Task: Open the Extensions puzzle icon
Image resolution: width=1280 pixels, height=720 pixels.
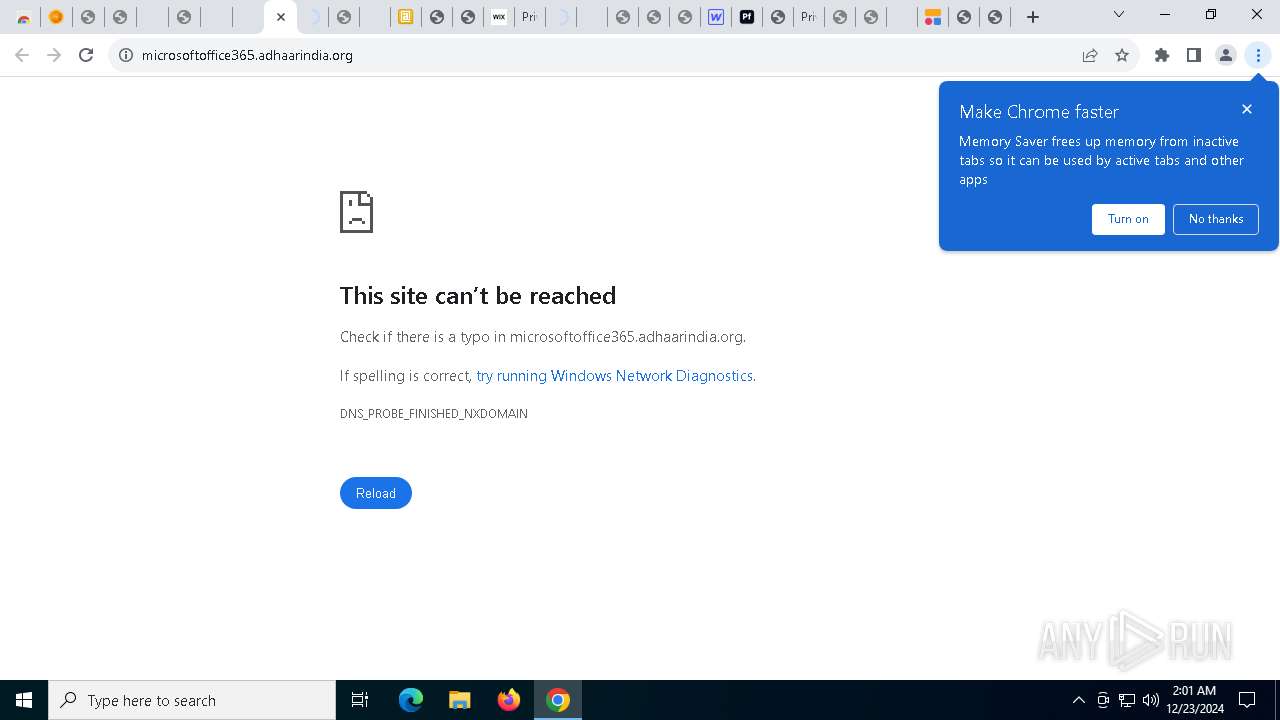Action: click(x=1162, y=55)
